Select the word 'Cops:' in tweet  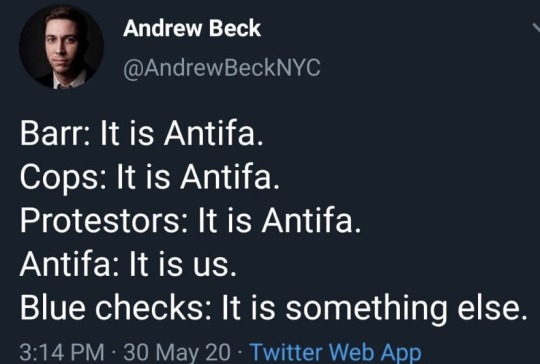click(64, 178)
